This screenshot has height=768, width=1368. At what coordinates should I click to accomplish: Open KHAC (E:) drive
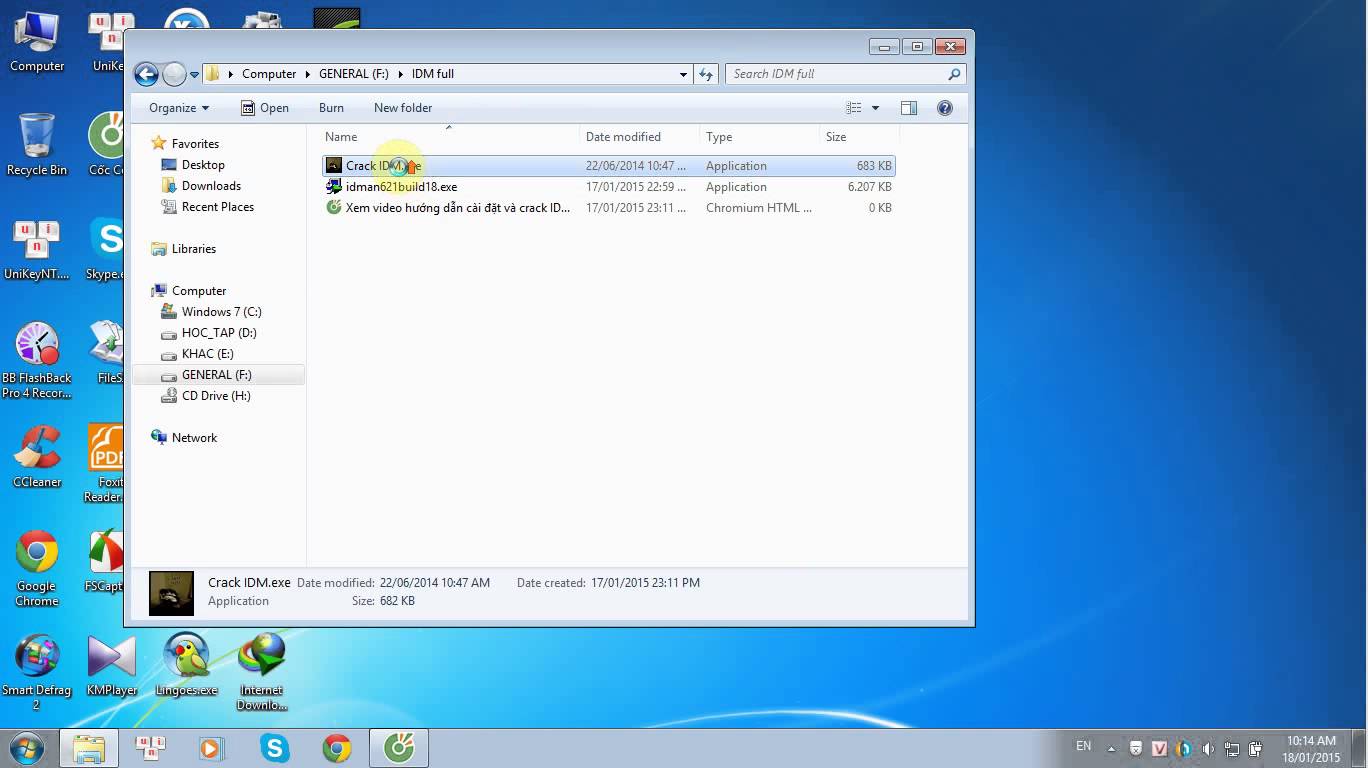pos(208,354)
